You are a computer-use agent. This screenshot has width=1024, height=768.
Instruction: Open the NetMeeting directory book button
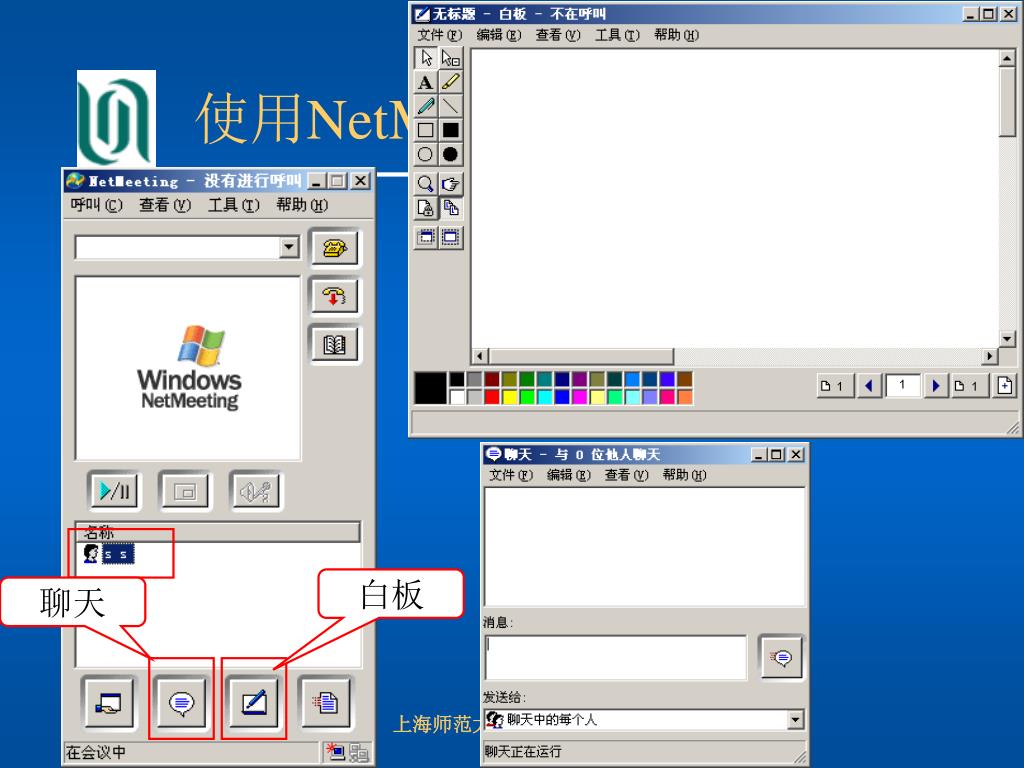click(334, 344)
